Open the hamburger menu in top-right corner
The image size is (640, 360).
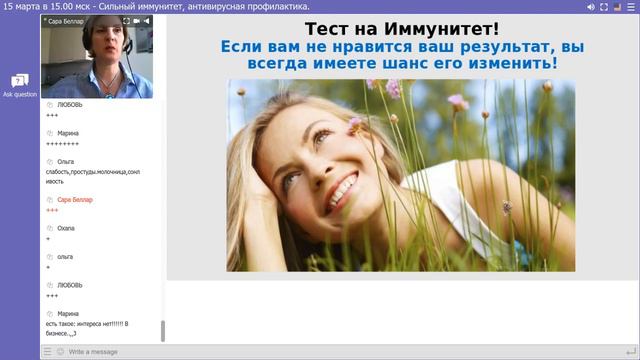pos(631,7)
